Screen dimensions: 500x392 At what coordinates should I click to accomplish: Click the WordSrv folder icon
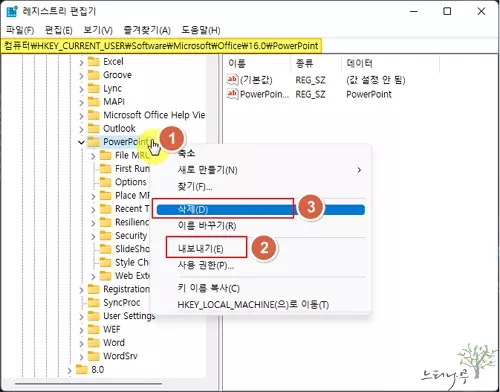[94, 356]
